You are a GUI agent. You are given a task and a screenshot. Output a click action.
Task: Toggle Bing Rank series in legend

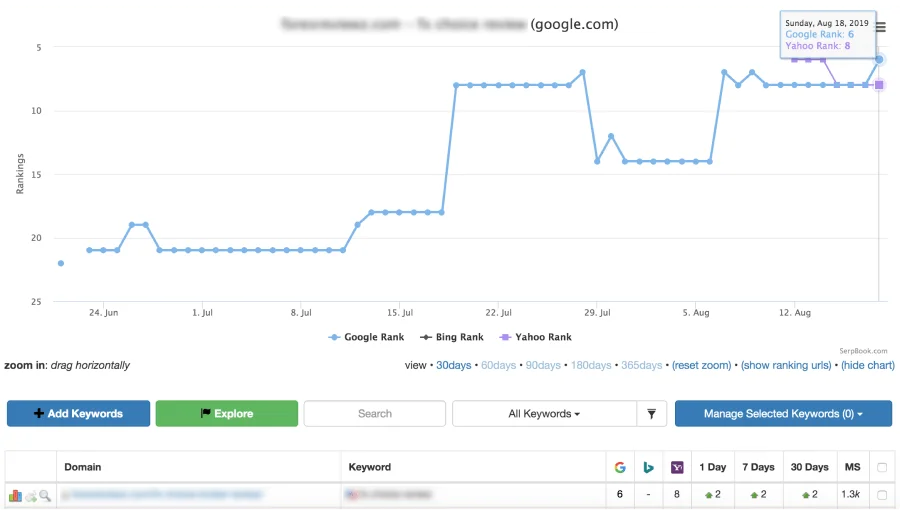452,337
